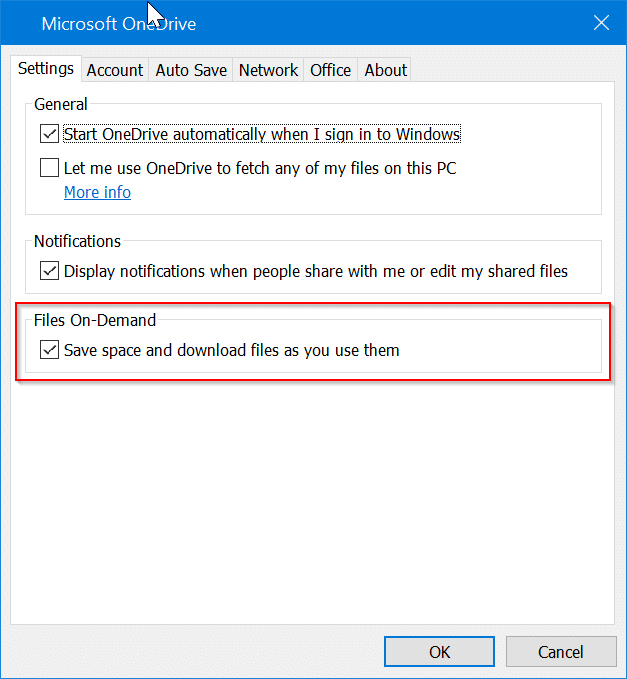
Task: Select the Network tab
Action: [x=268, y=70]
